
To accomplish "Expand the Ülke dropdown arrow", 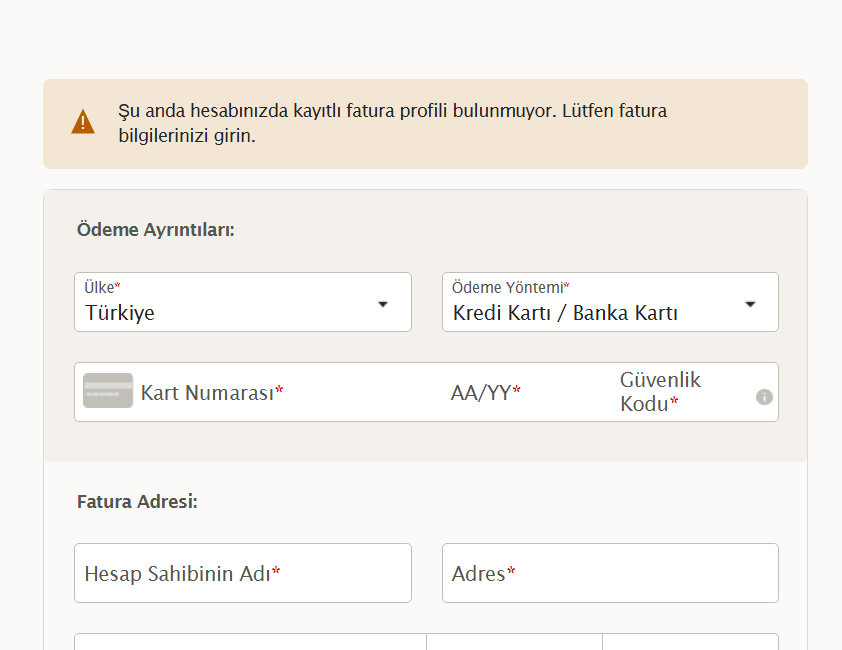I will point(383,304).
